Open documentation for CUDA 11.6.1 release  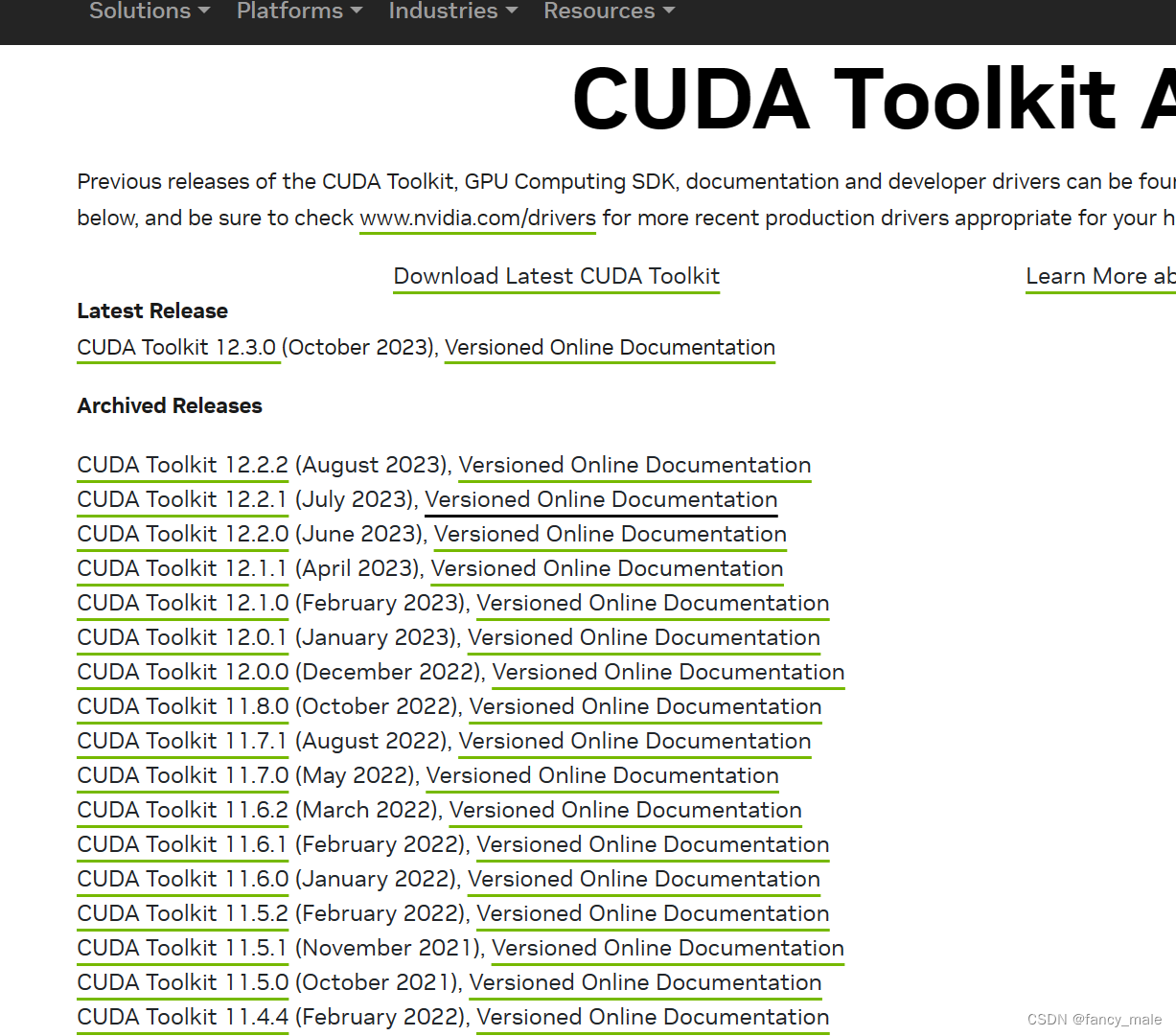click(x=653, y=845)
